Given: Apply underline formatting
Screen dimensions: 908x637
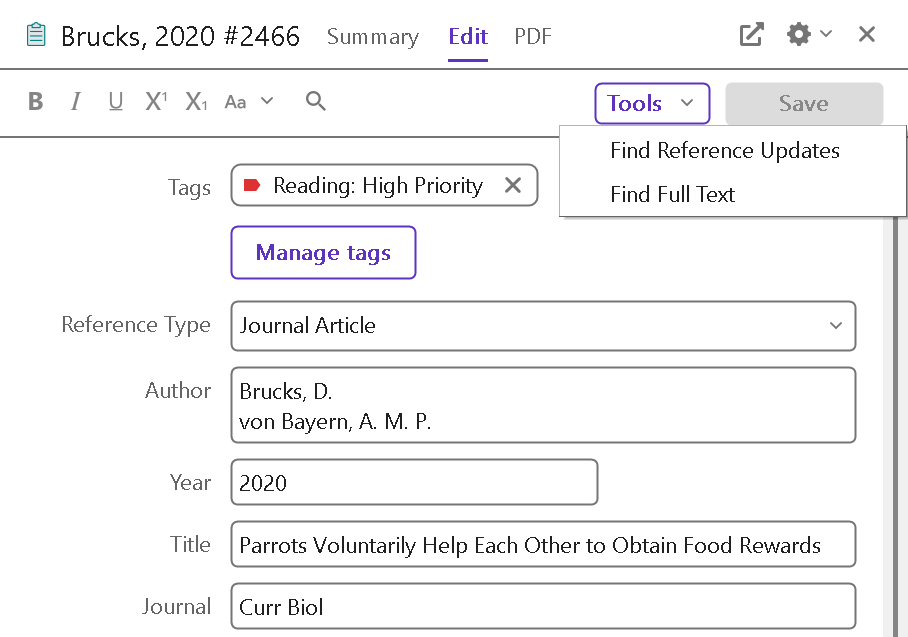Looking at the screenshot, I should pyautogui.click(x=115, y=102).
